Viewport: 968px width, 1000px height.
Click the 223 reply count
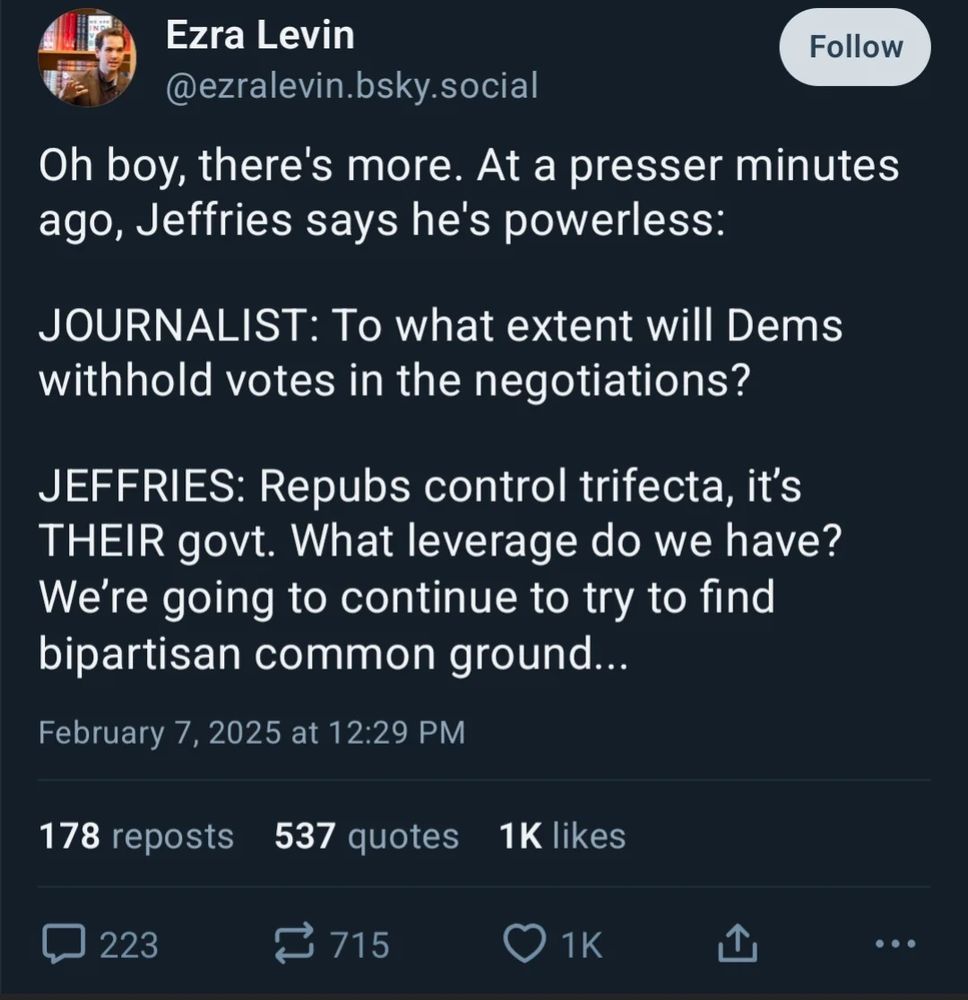point(128,944)
